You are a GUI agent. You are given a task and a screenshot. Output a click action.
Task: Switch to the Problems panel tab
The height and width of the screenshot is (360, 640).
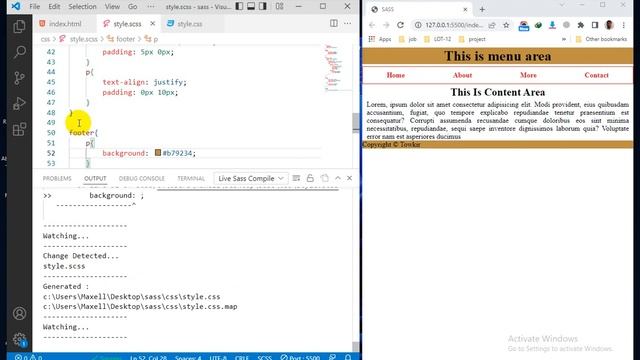pyautogui.click(x=57, y=178)
